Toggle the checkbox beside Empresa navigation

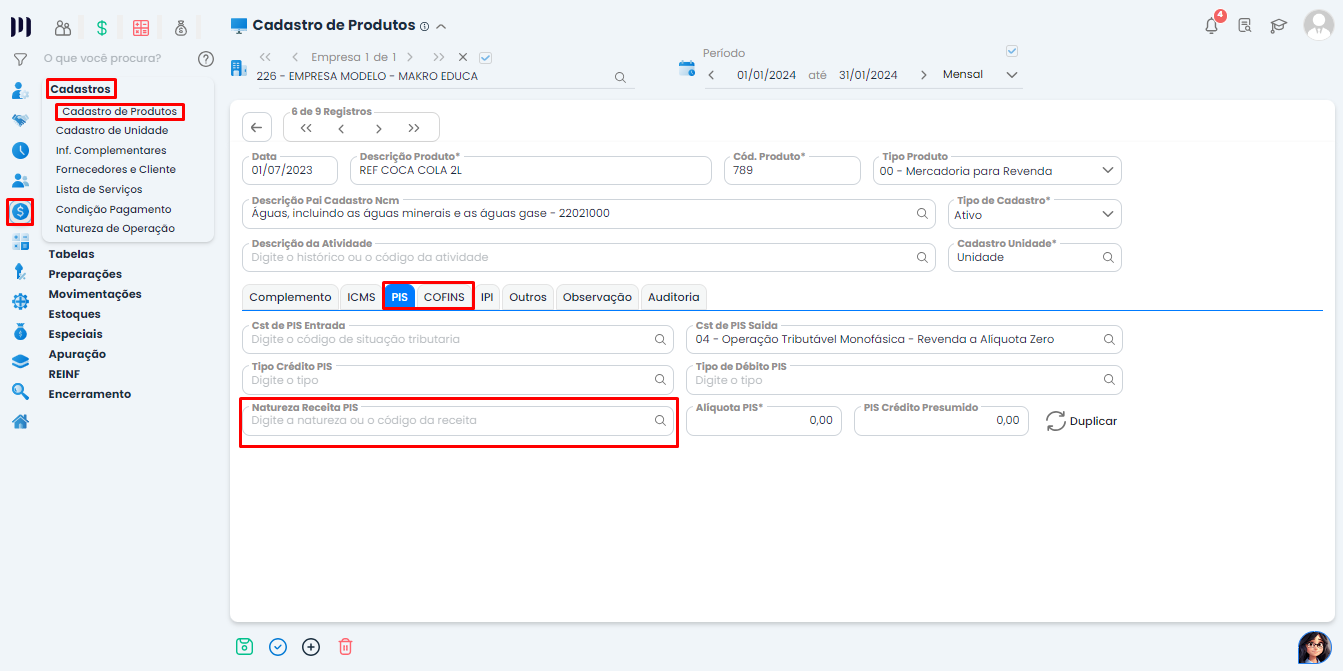tap(486, 58)
